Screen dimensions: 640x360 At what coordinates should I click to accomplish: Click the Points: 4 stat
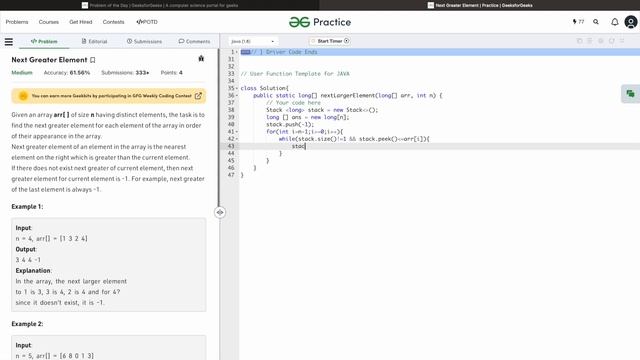[171, 73]
